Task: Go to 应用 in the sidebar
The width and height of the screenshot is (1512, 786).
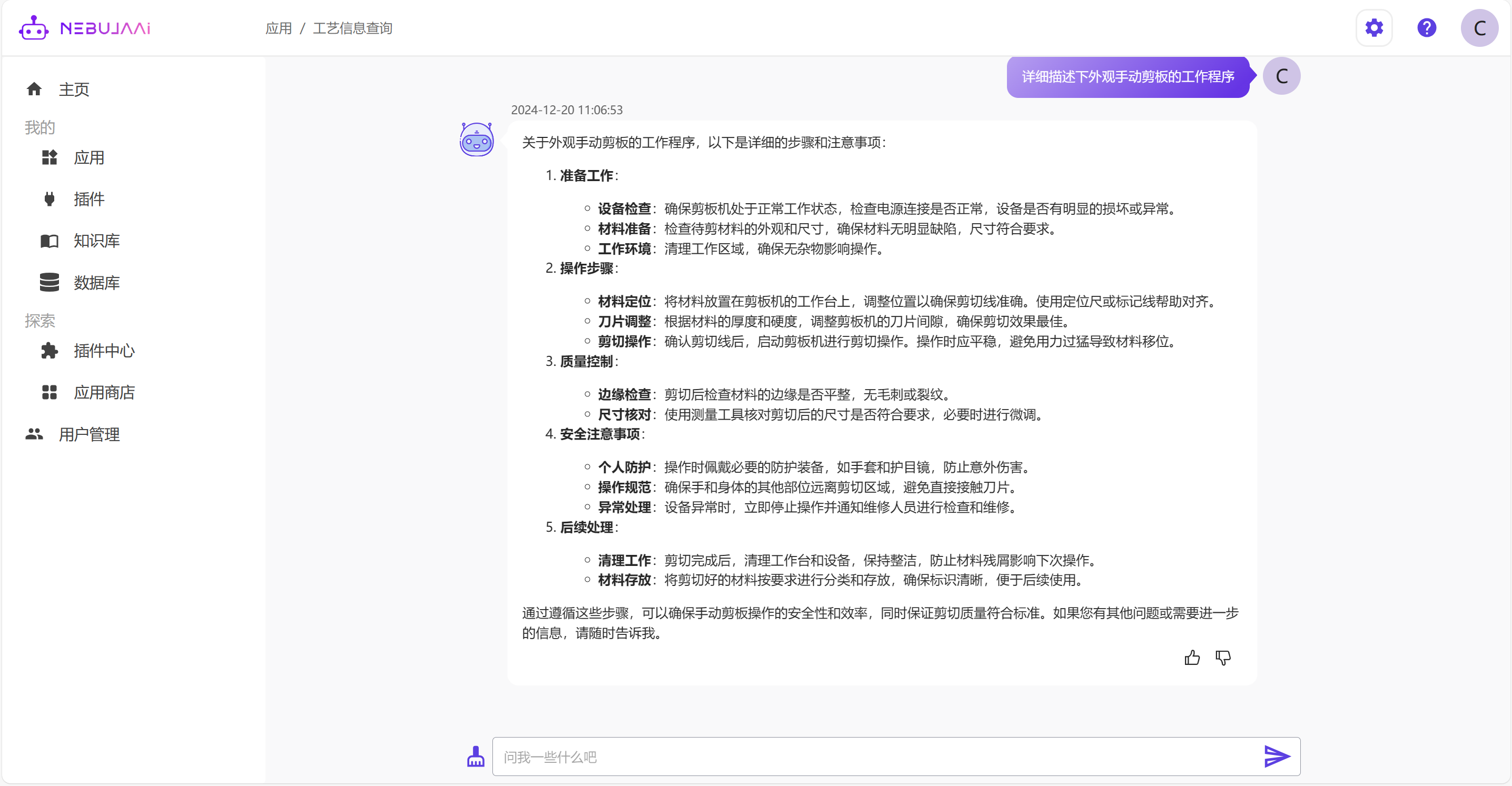Action: tap(88, 157)
